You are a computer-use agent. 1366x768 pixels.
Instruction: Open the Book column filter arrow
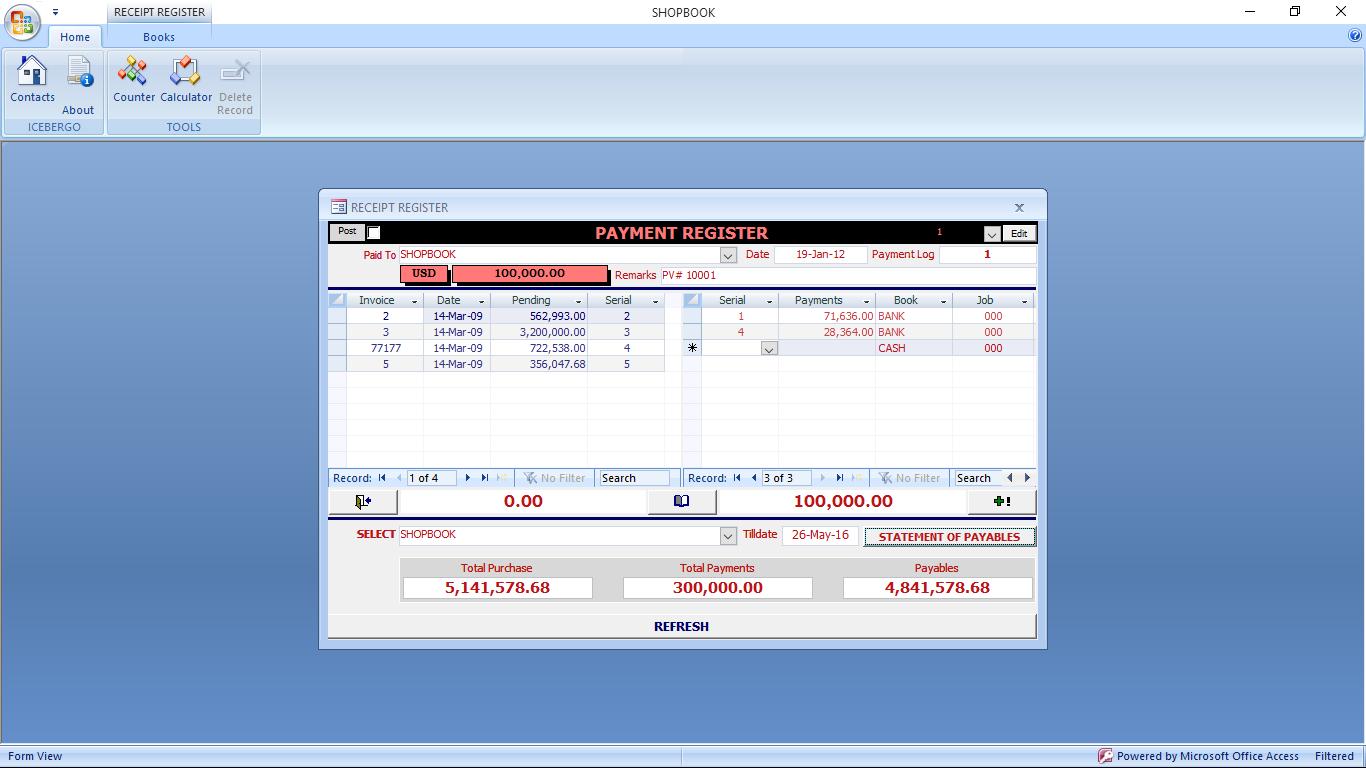point(944,301)
